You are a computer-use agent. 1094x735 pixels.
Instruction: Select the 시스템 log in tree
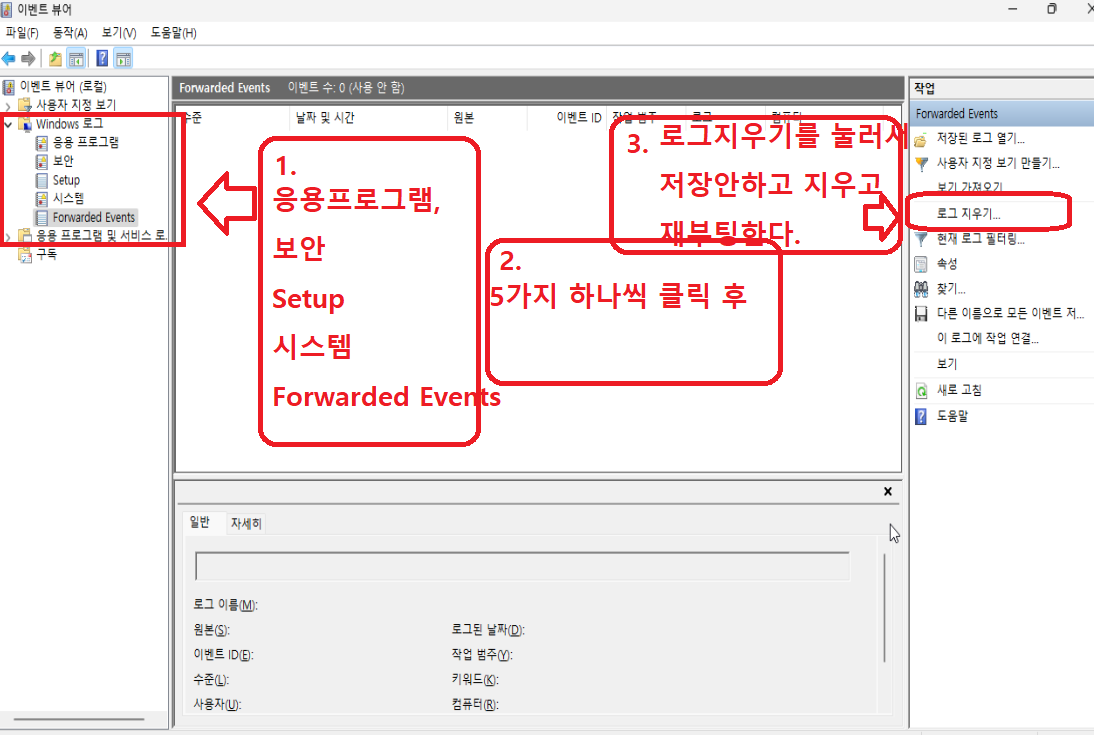coord(68,198)
